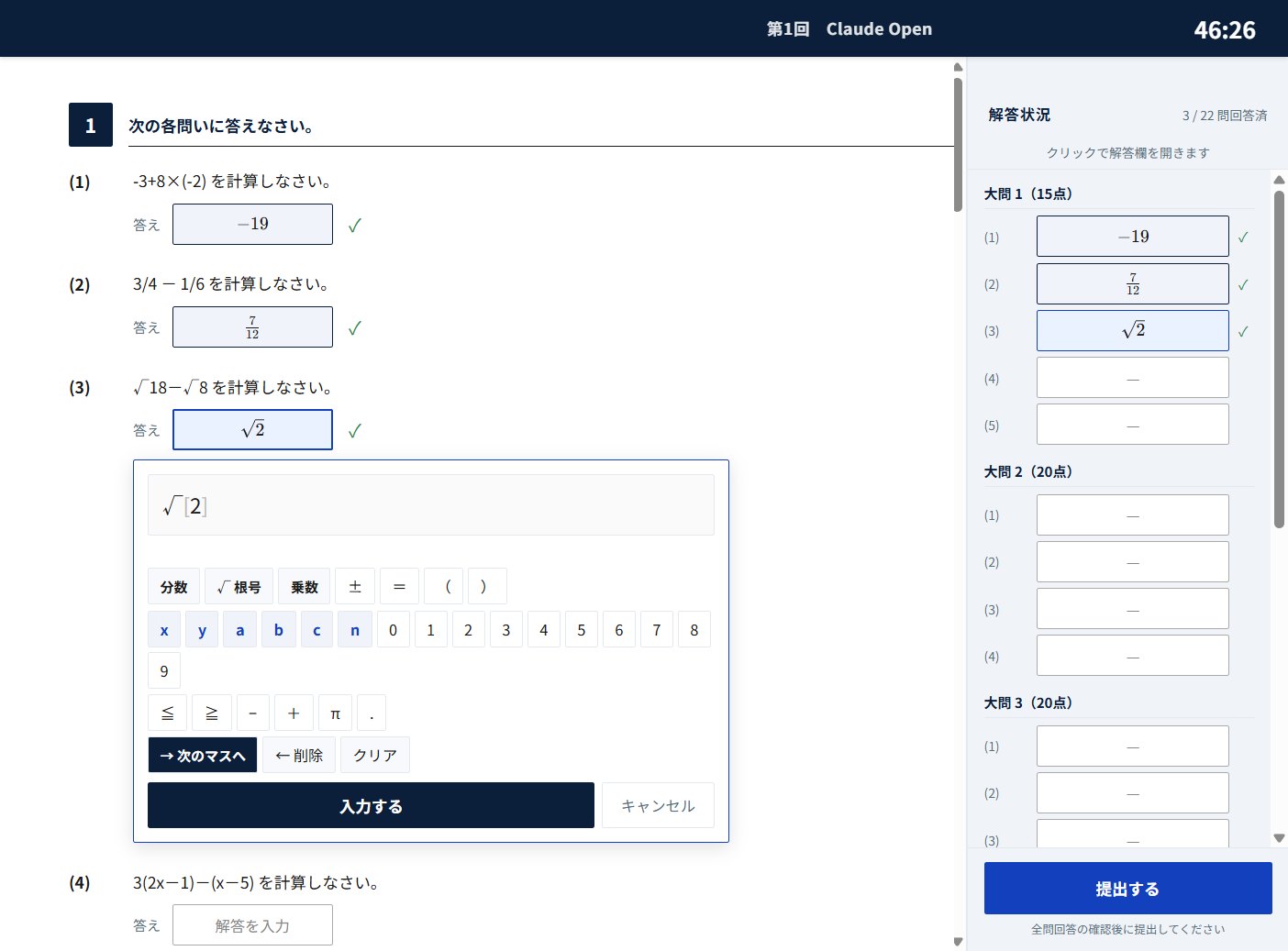Image resolution: width=1288 pixels, height=951 pixels.
Task: Open sidebar answer slot (1) under 大問 3
Action: [1133, 746]
